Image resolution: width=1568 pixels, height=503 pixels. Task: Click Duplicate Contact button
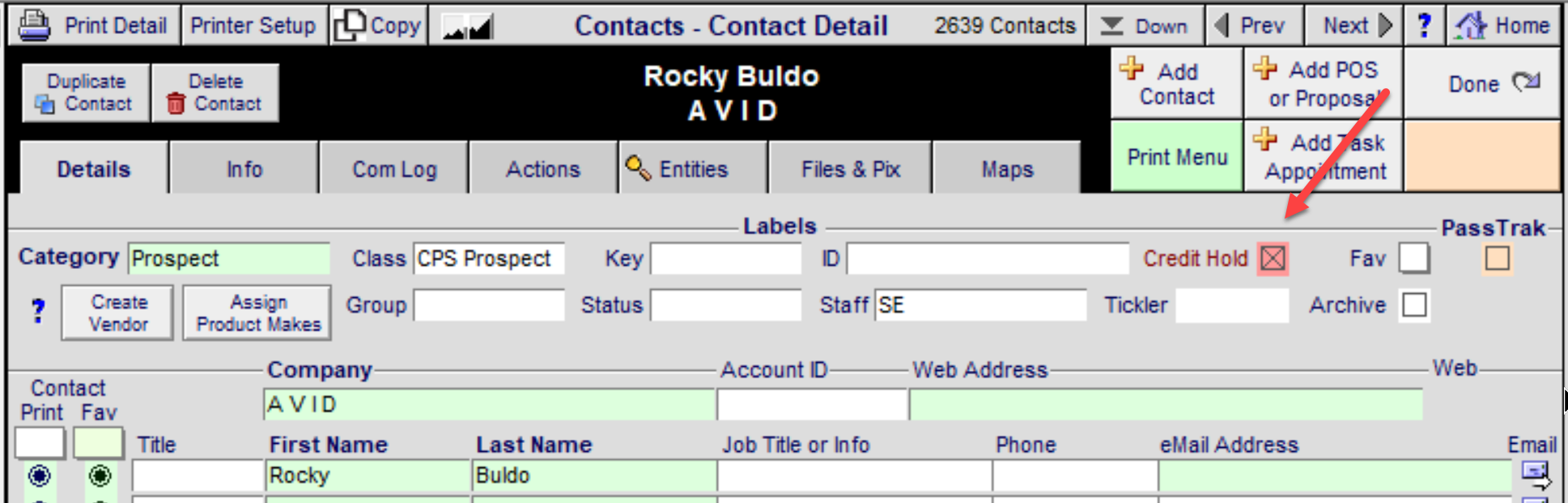coord(86,92)
